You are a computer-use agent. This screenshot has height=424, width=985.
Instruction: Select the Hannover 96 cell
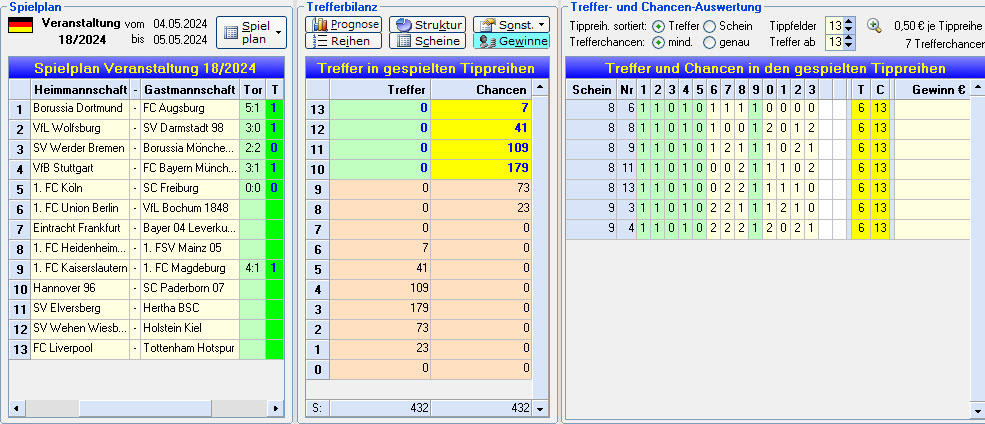pyautogui.click(x=80, y=288)
